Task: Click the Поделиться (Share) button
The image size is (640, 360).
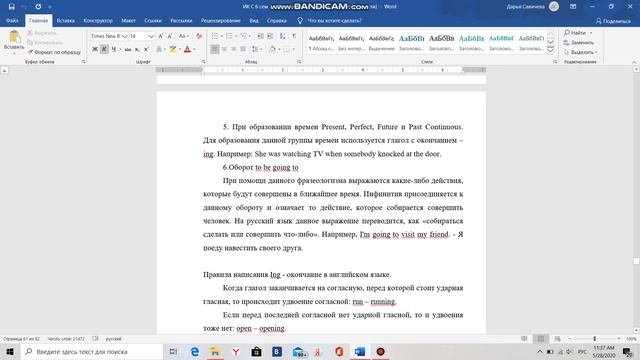Action: pyautogui.click(x=613, y=21)
